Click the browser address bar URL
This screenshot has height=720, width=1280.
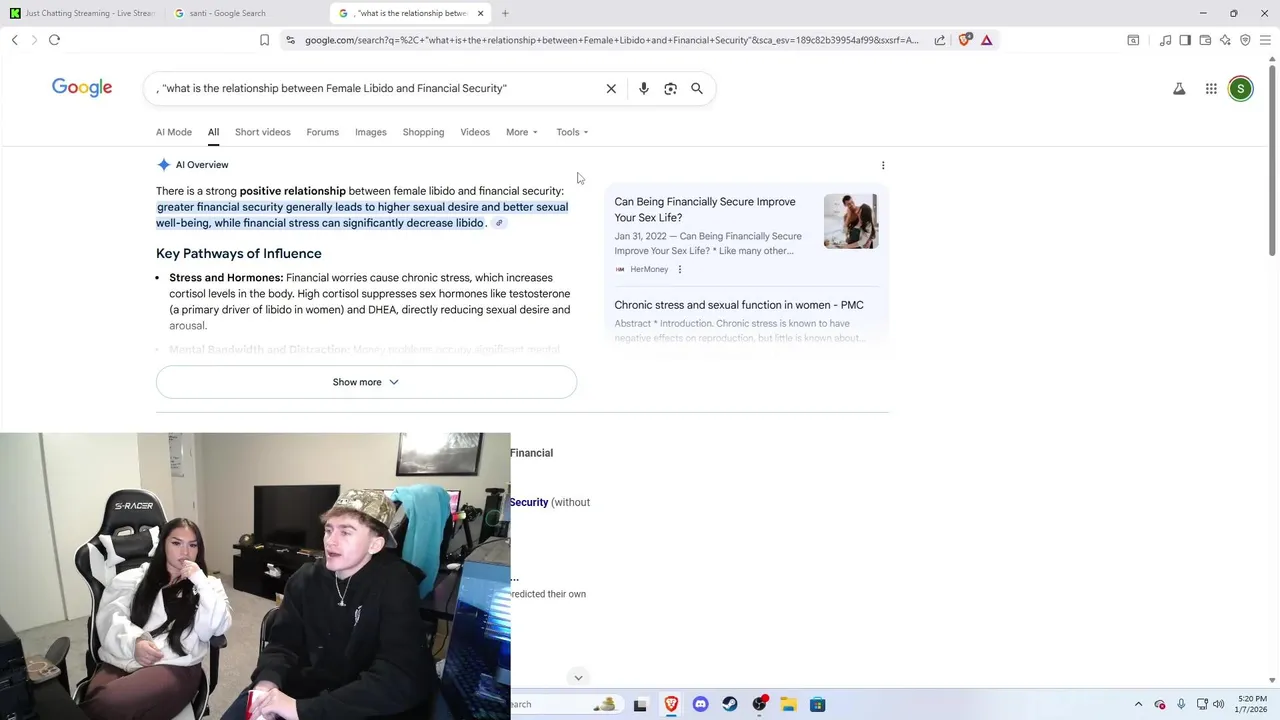point(612,40)
